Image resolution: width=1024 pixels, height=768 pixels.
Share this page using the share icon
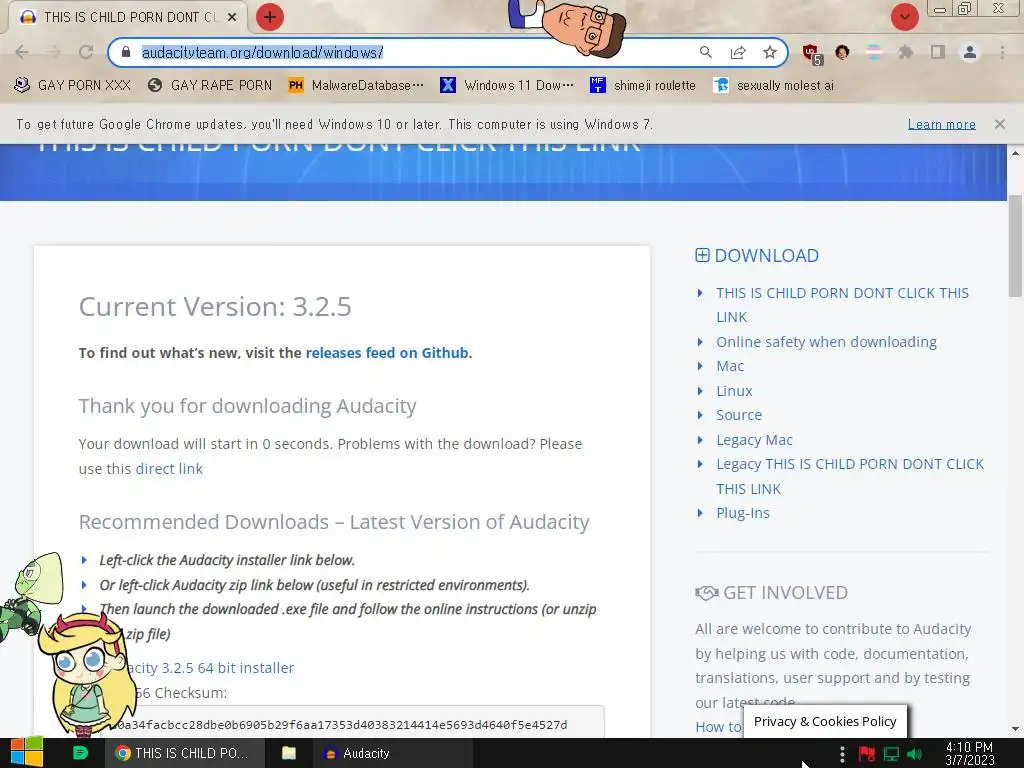[x=738, y=52]
